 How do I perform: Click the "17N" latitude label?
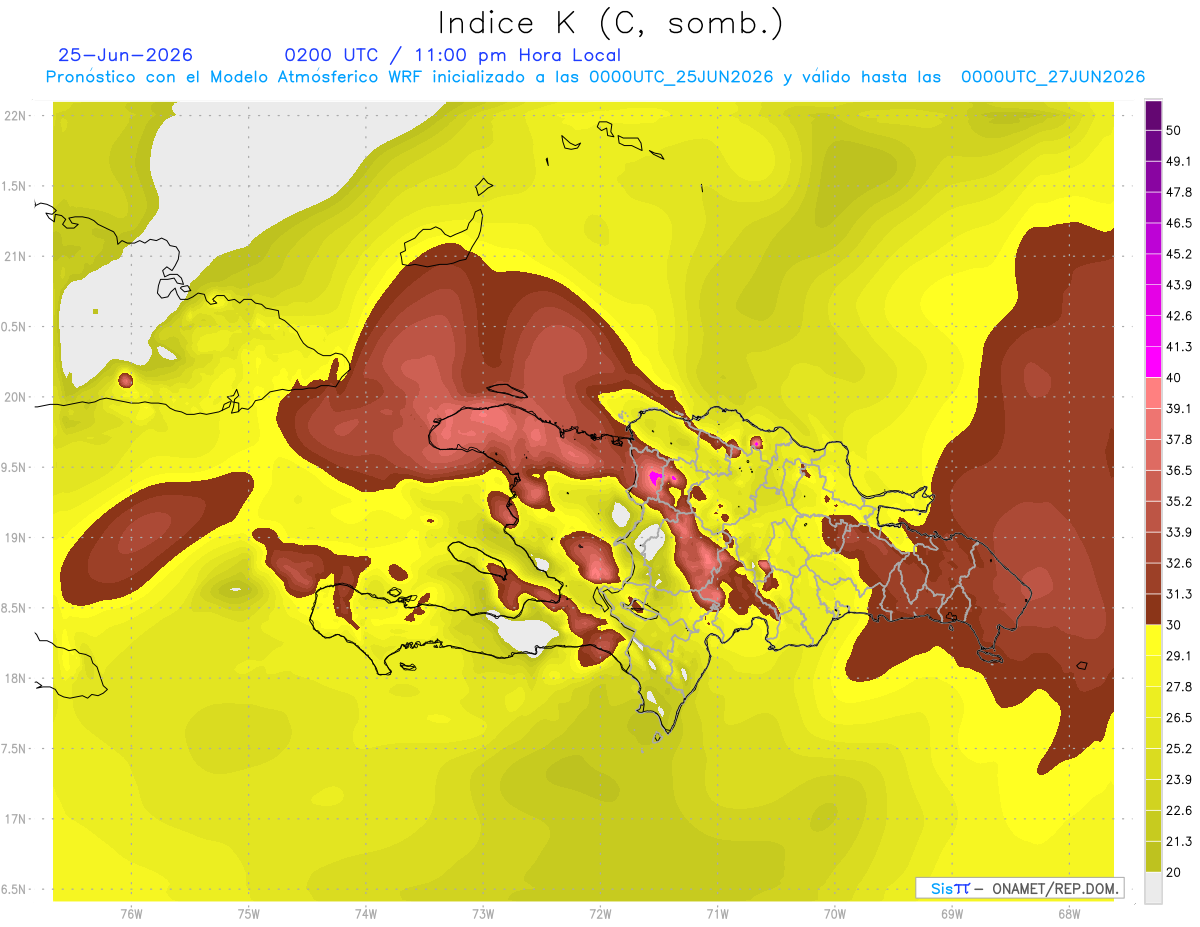(16, 819)
